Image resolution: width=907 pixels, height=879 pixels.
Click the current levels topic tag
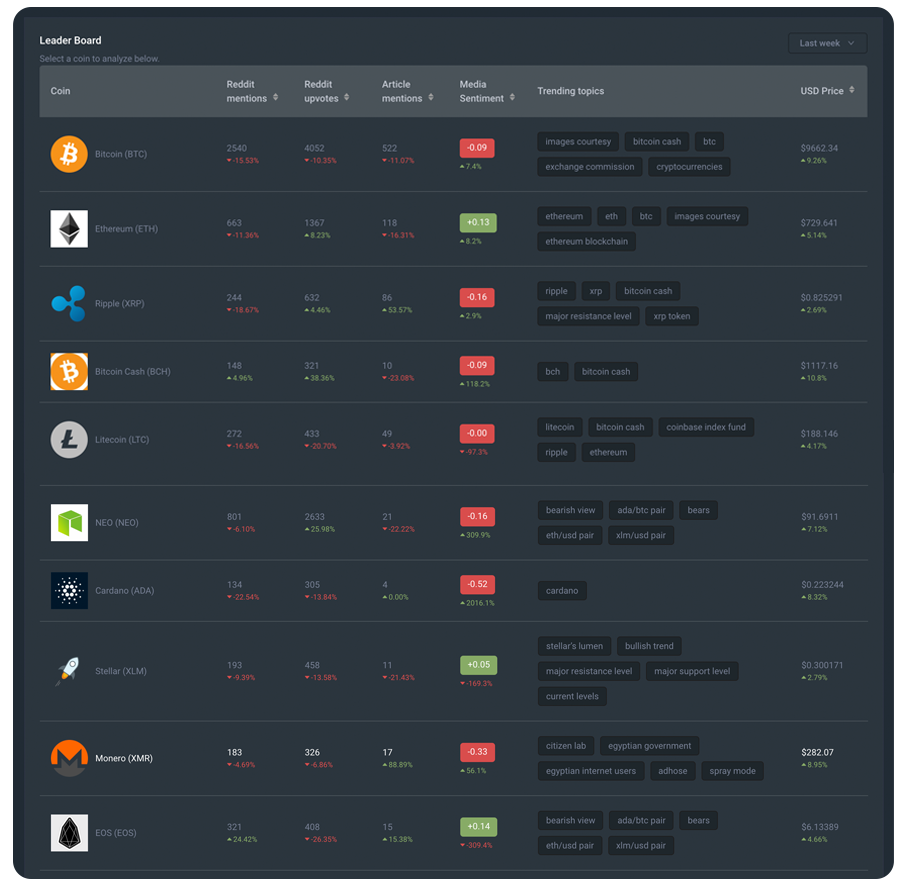(572, 696)
